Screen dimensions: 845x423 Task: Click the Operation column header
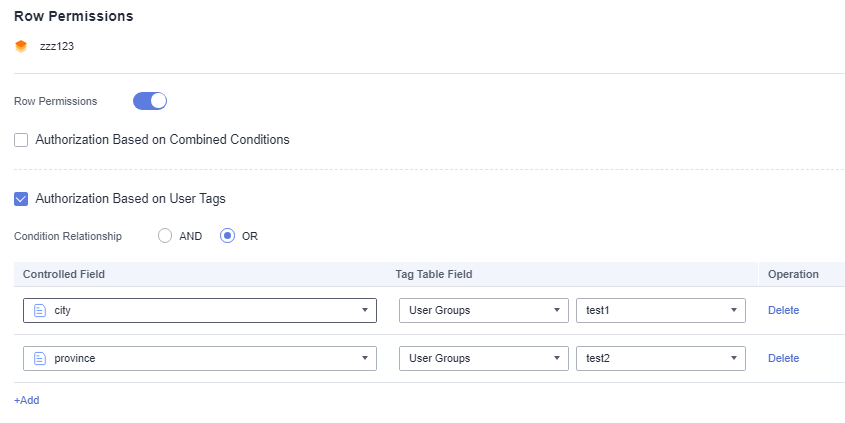(793, 274)
